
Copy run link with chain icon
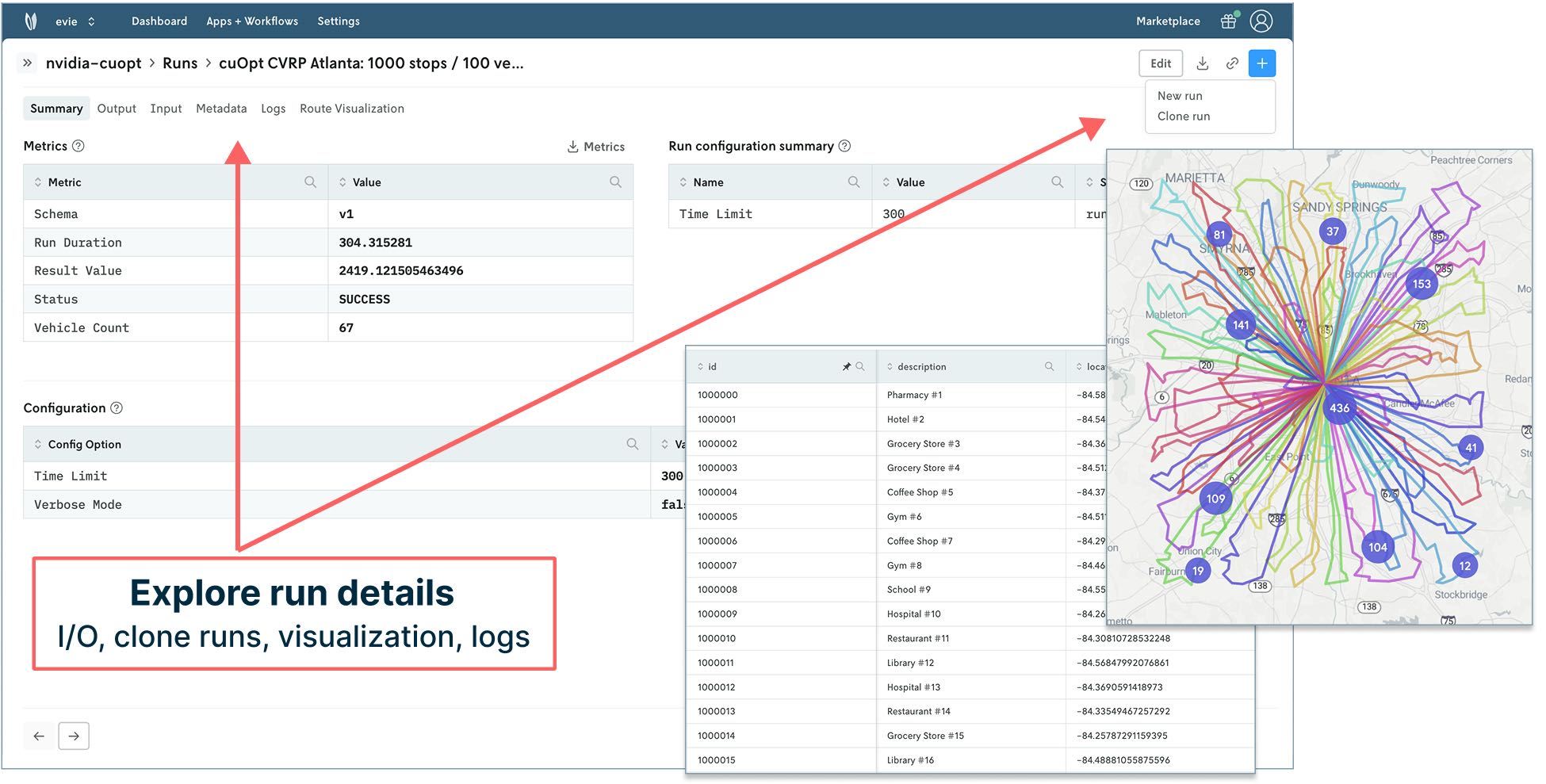pos(1232,63)
